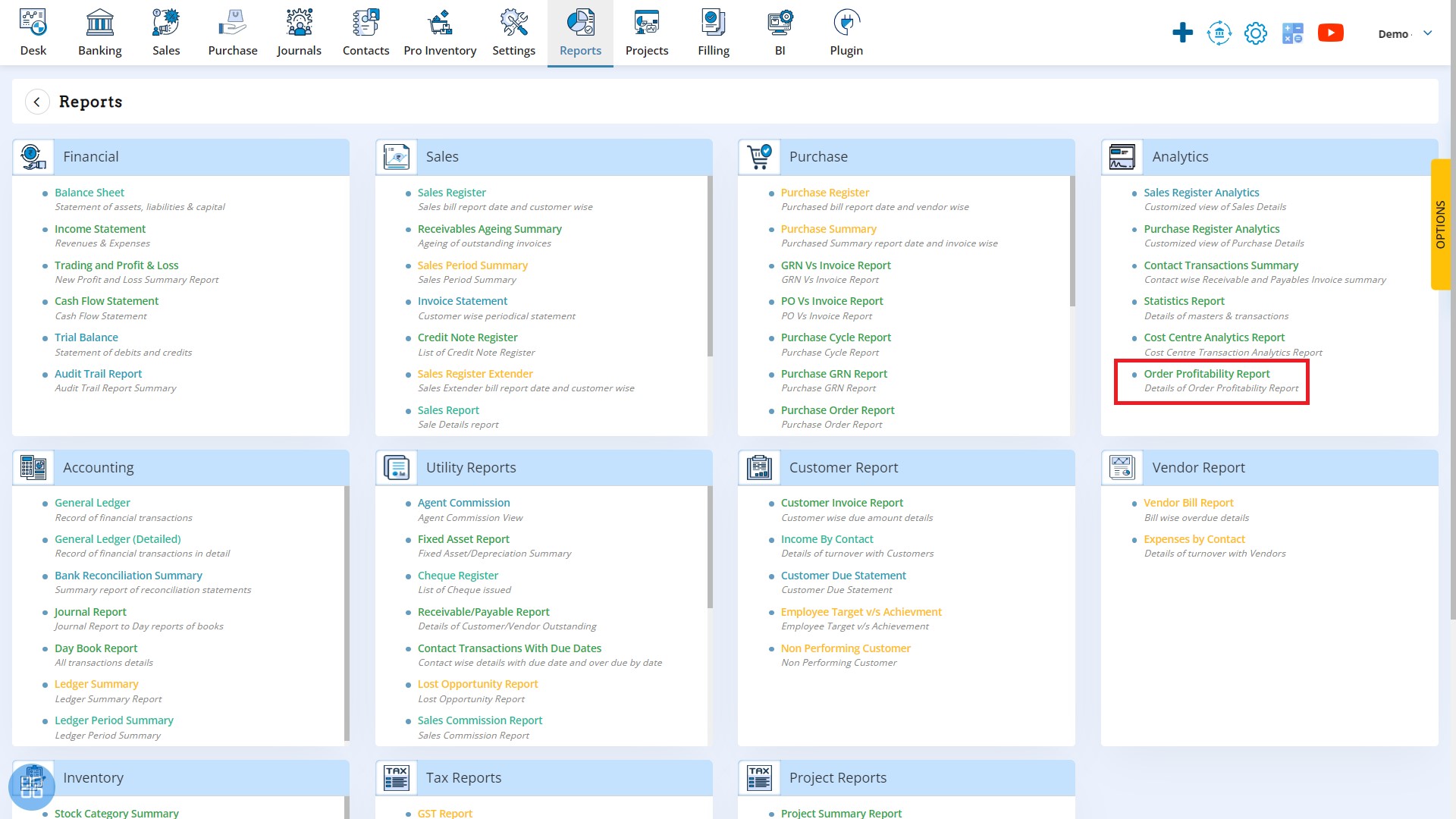Click the Plugin module icon
Viewport: 1456px width, 819px height.
(x=846, y=21)
